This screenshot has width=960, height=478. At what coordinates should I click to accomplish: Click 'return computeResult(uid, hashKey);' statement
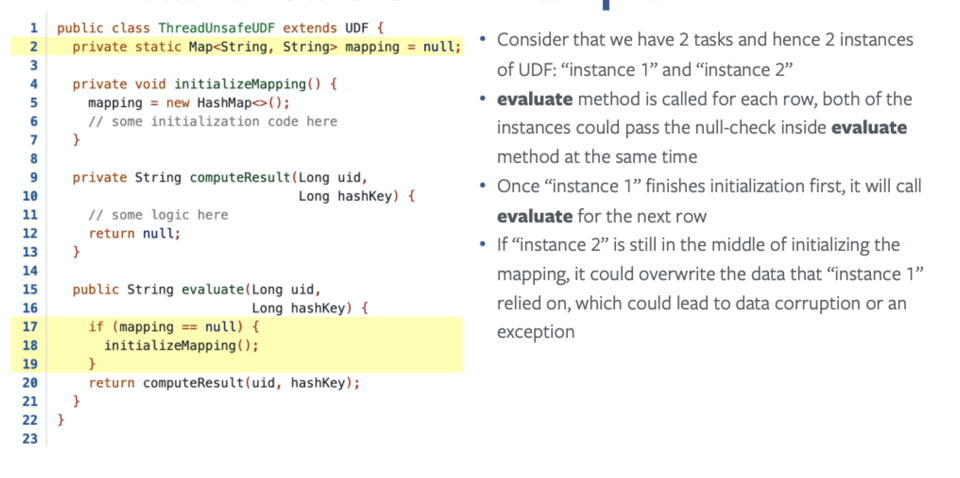[224, 383]
